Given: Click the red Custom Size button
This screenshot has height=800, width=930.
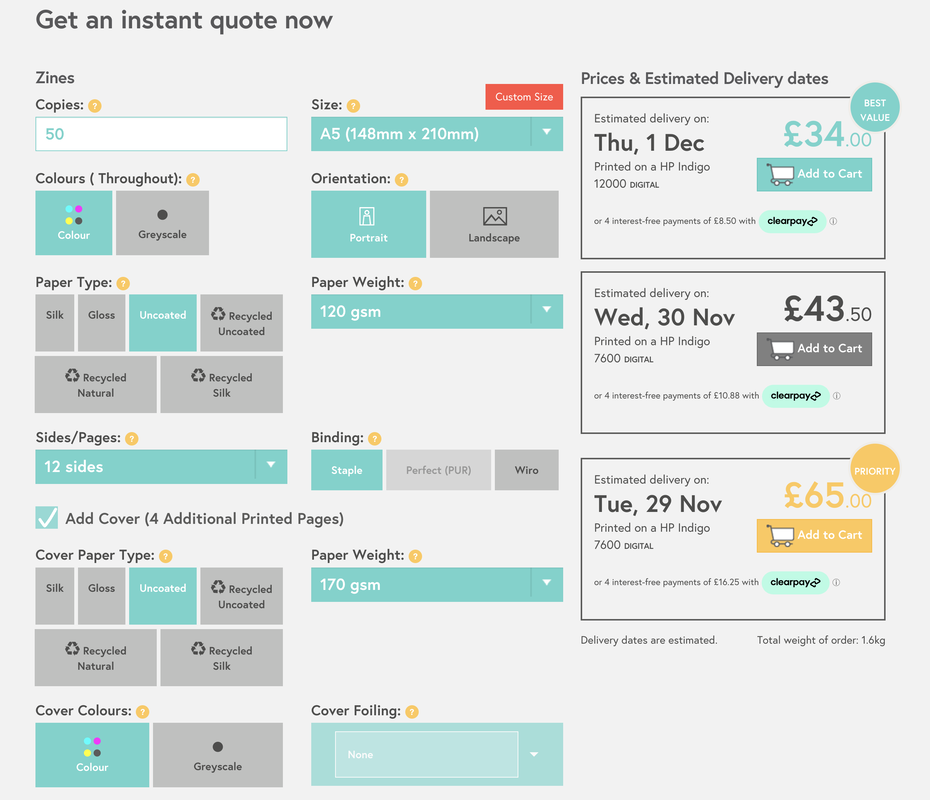Looking at the screenshot, I should 524,97.
